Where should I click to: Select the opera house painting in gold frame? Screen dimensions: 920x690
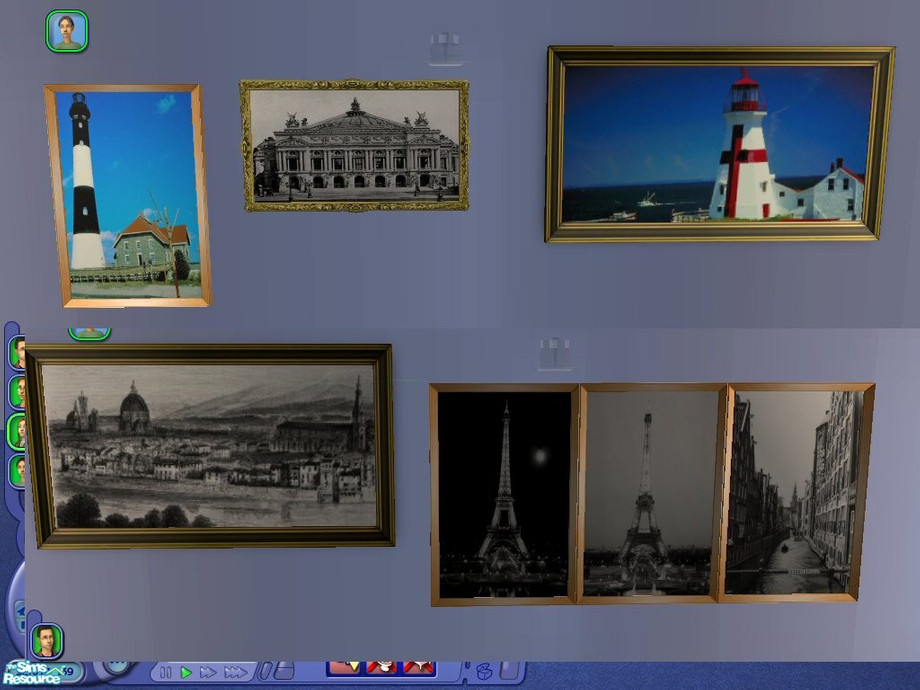(x=355, y=146)
